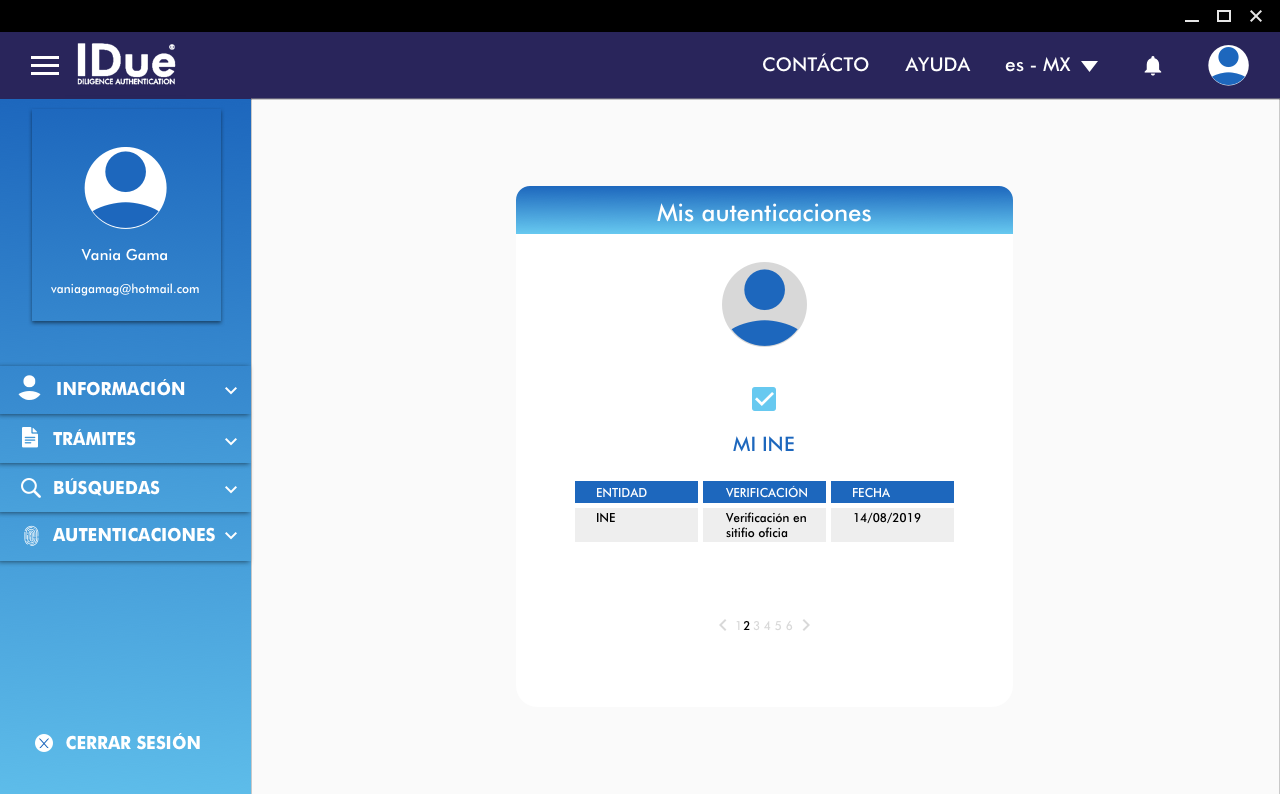Image resolution: width=1280 pixels, height=794 pixels.
Task: Open the Contácto menu item
Action: point(815,65)
